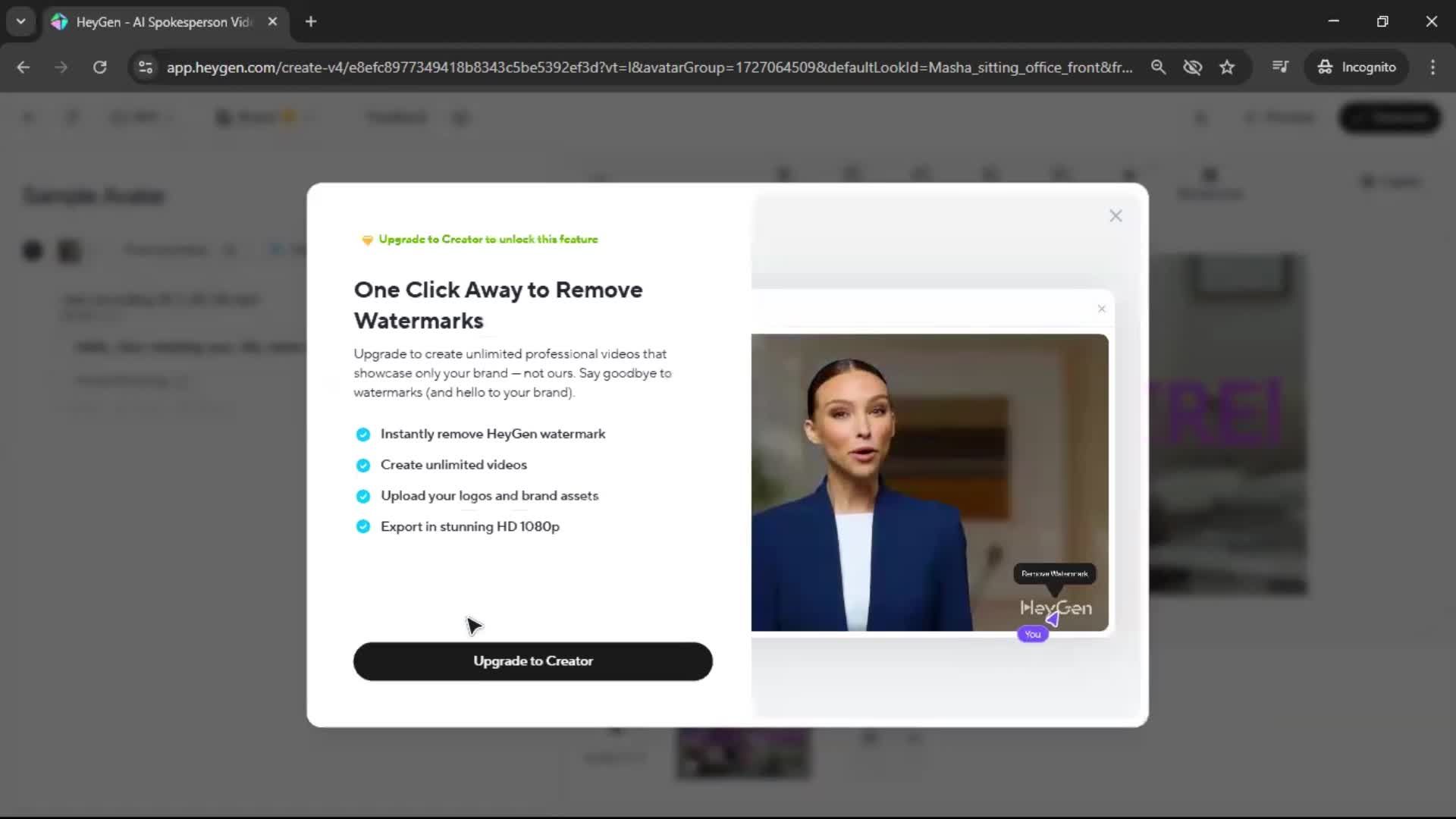Bookmark this page with star icon
The image size is (1456, 819).
pyautogui.click(x=1227, y=67)
